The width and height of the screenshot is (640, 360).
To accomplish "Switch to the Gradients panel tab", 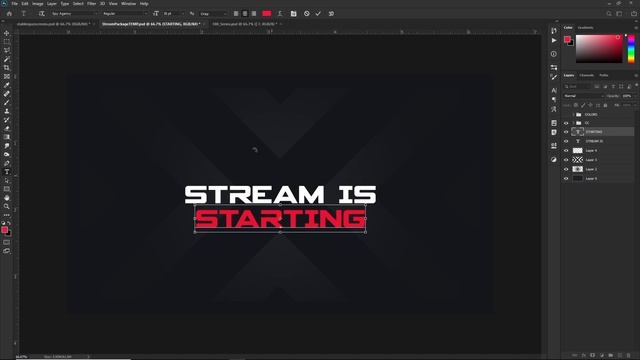I will (585, 28).
